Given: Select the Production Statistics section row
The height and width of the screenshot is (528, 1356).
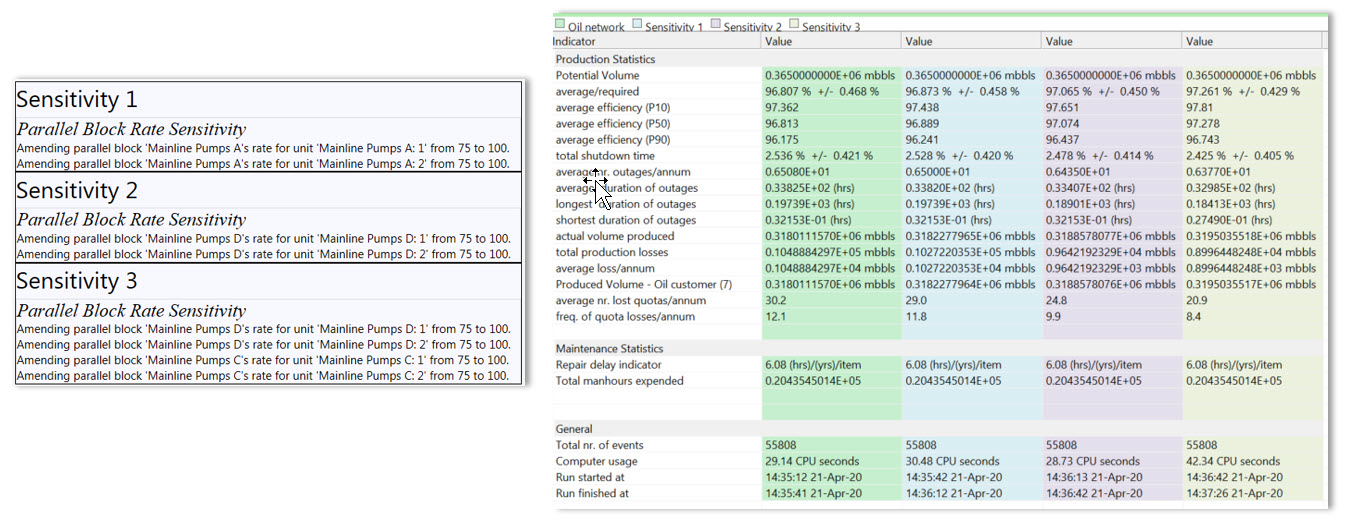Looking at the screenshot, I should (605, 60).
